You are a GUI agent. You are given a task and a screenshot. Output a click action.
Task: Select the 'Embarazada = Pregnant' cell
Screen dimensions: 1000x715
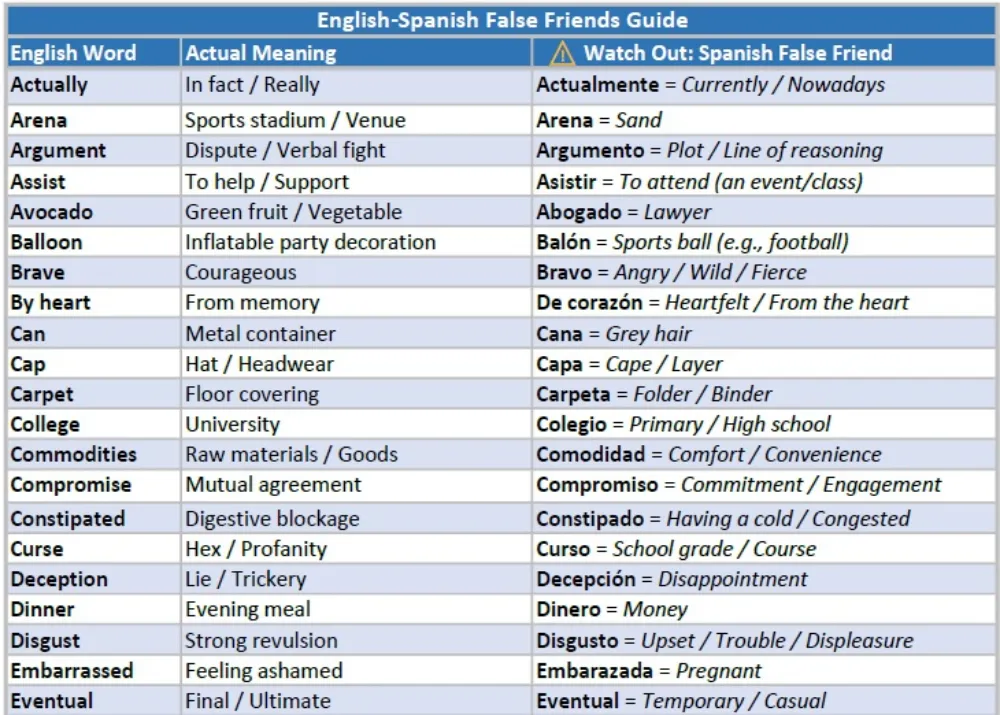pos(763,671)
